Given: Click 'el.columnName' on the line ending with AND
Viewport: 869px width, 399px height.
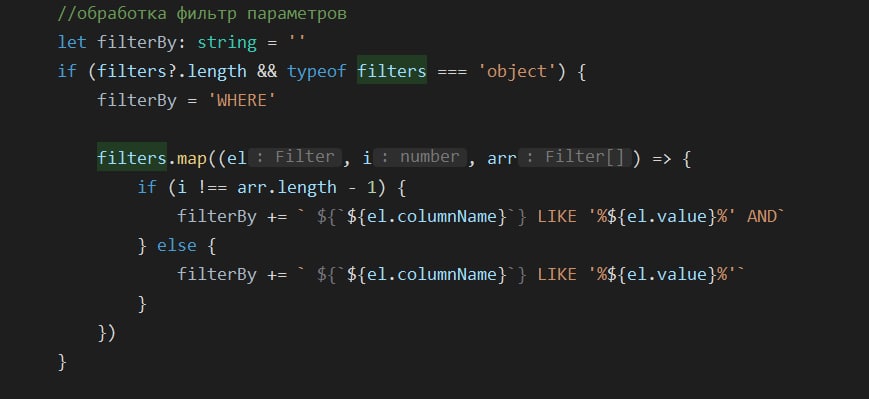Looking at the screenshot, I should pos(432,216).
